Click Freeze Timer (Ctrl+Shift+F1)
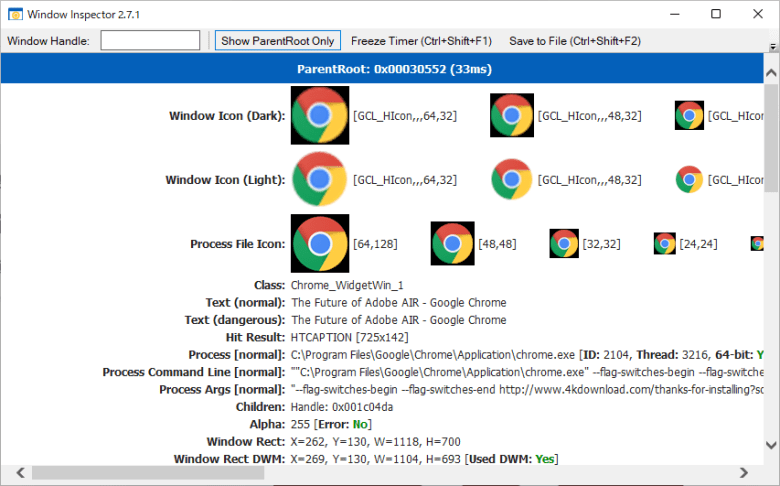The height and width of the screenshot is (486, 780). coord(421,41)
